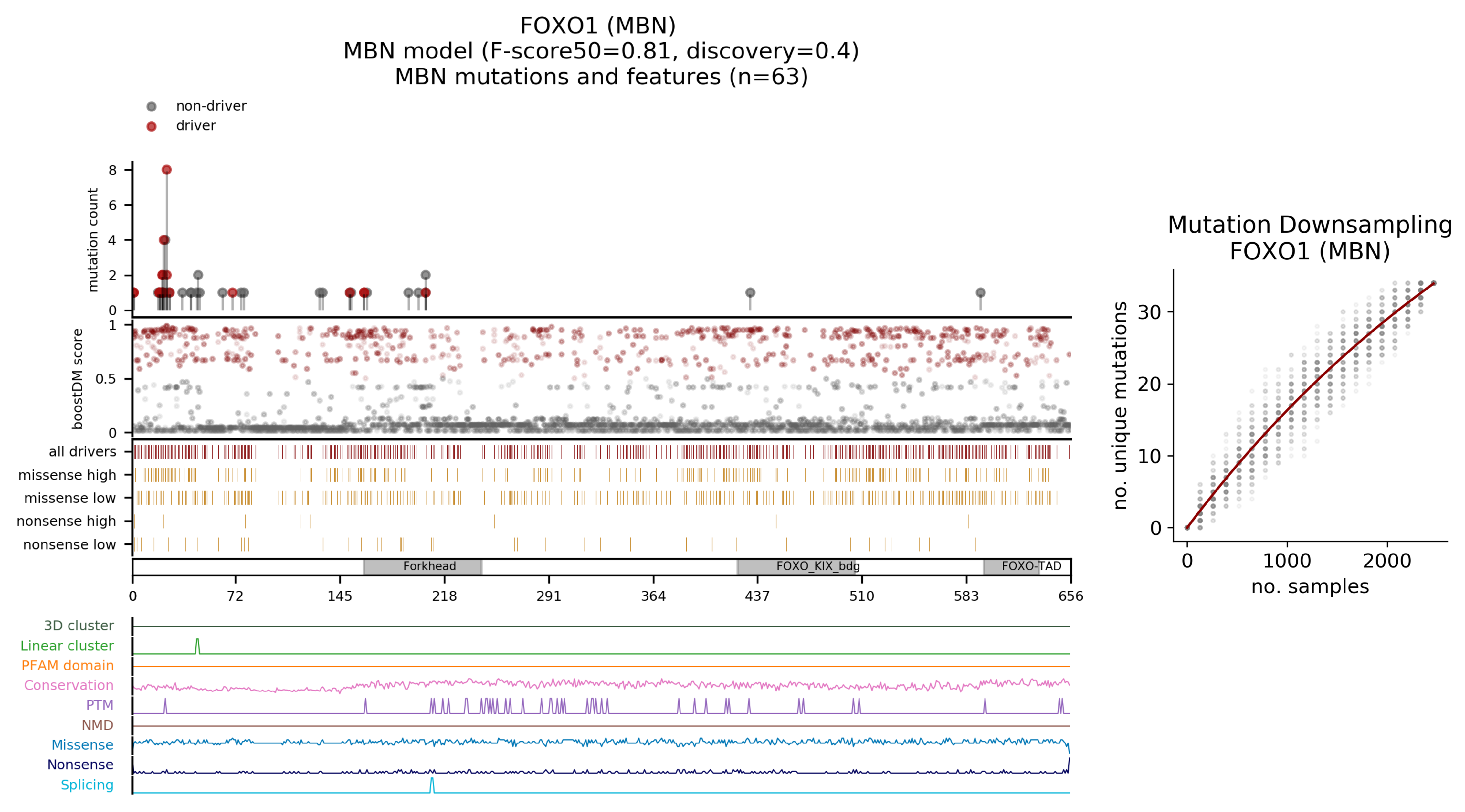Click the lollipop with mutation count 4

(164, 240)
